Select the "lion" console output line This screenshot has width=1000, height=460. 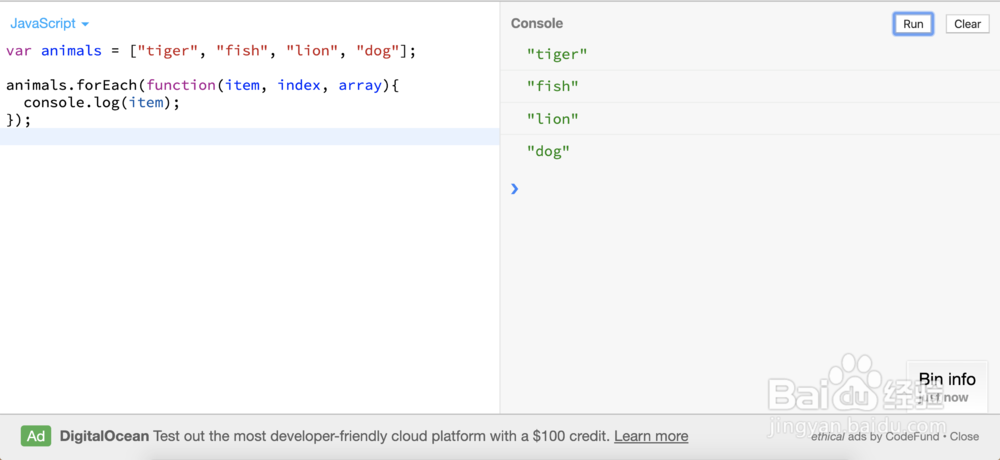tap(553, 119)
